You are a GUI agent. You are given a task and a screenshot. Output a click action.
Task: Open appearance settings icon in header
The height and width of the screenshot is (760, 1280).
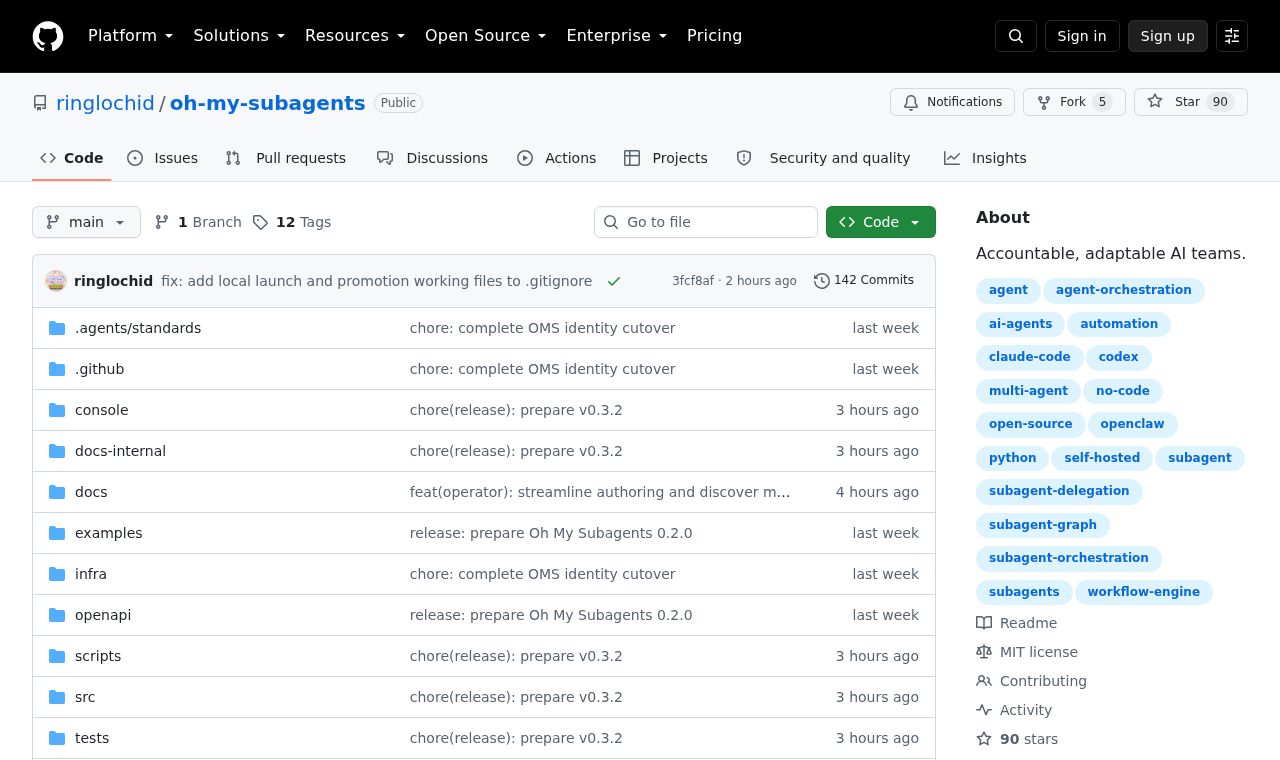pyautogui.click(x=1232, y=36)
